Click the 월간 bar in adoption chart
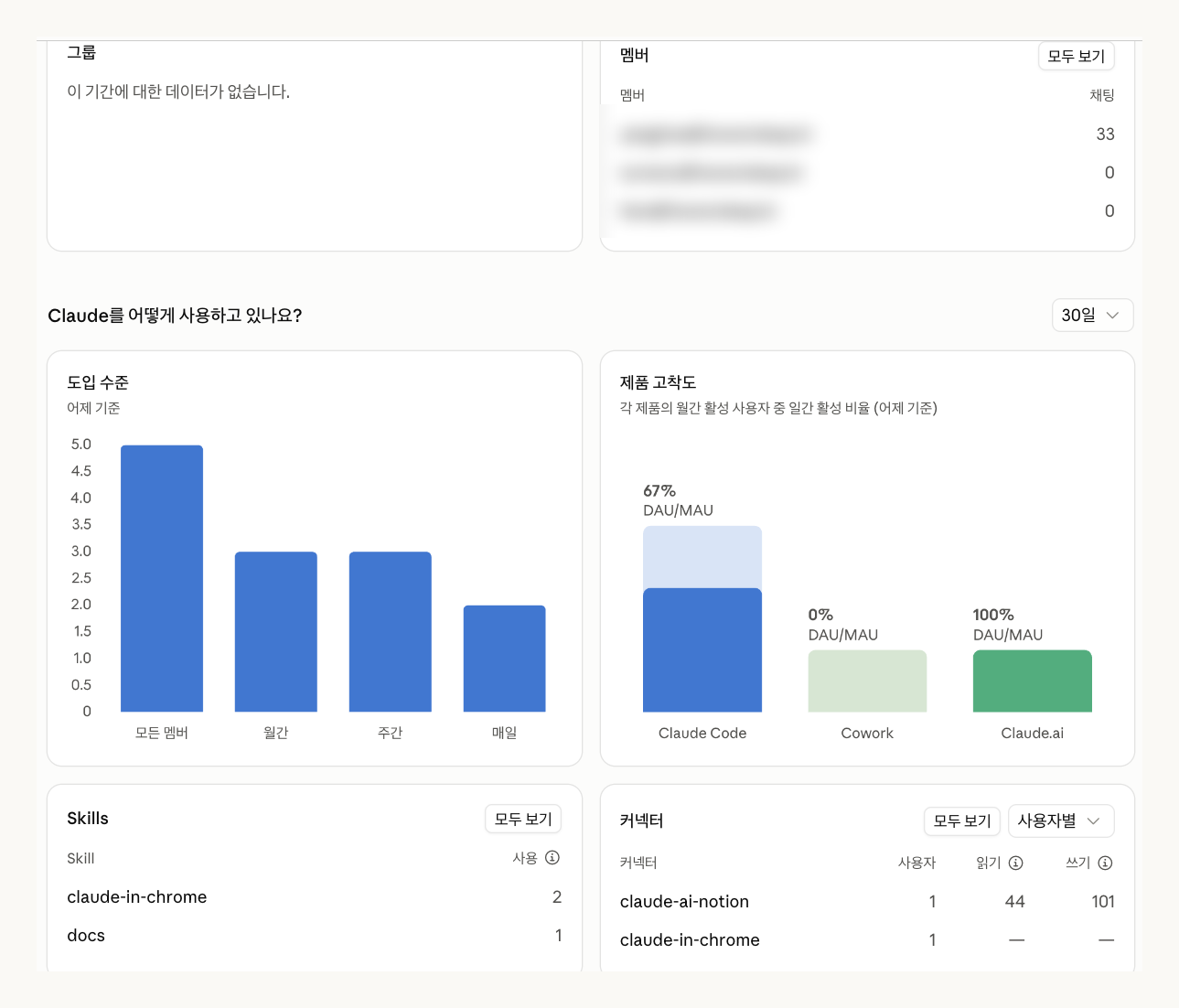Screen dimensions: 1179x1008 [x=276, y=631]
